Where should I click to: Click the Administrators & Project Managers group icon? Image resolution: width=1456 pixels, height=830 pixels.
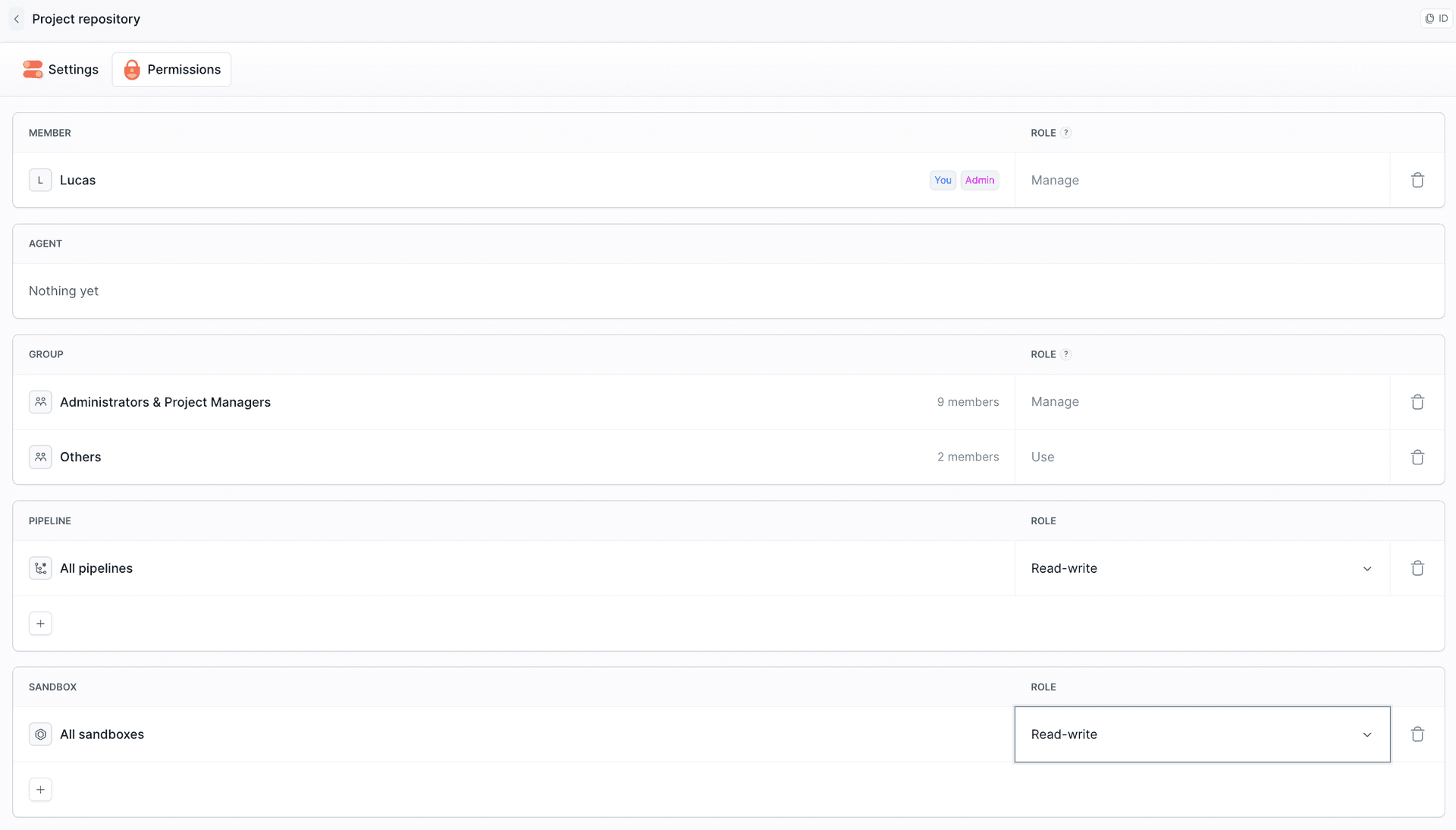click(40, 402)
